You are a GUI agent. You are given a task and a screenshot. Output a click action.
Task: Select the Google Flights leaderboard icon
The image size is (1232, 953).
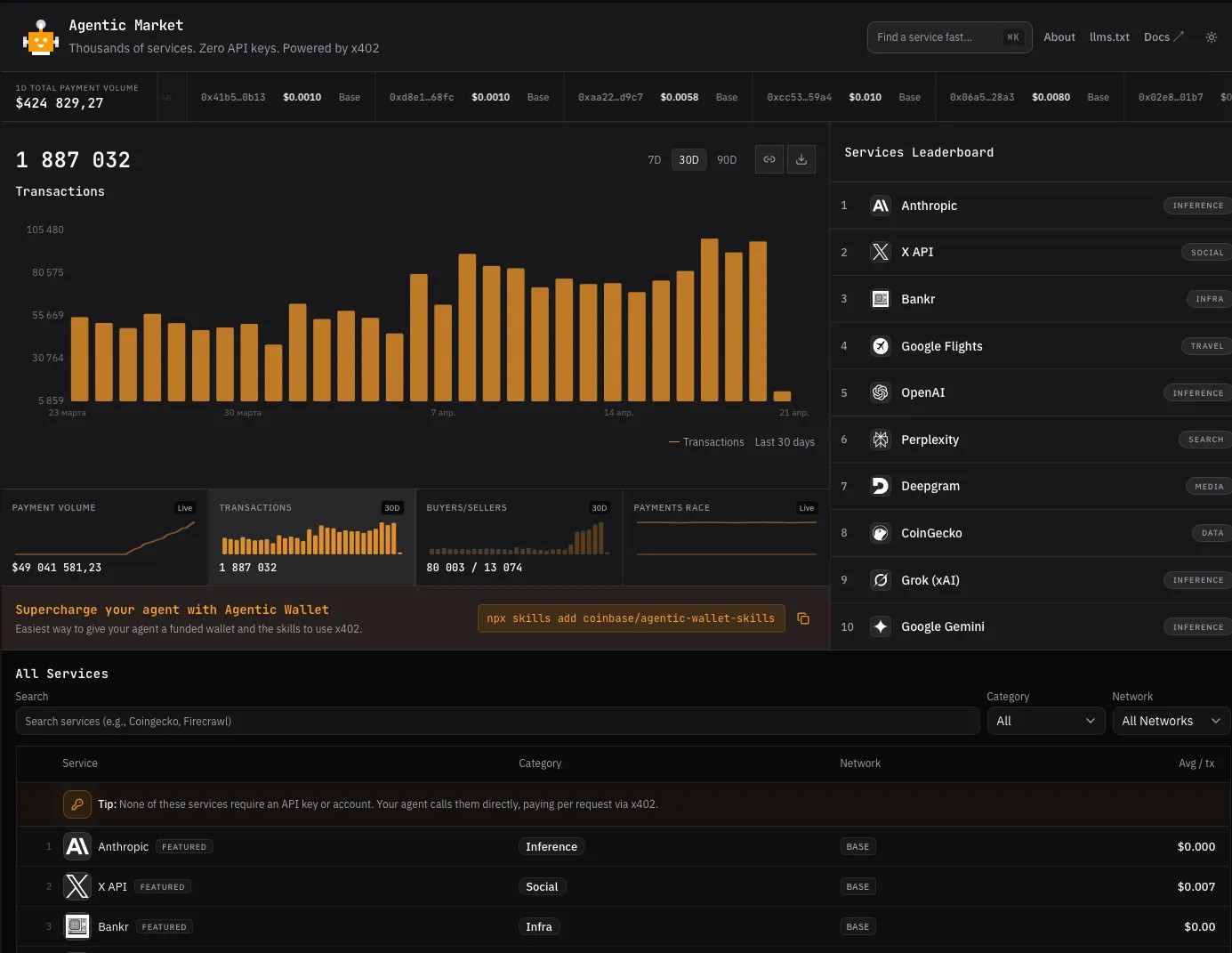pos(880,346)
